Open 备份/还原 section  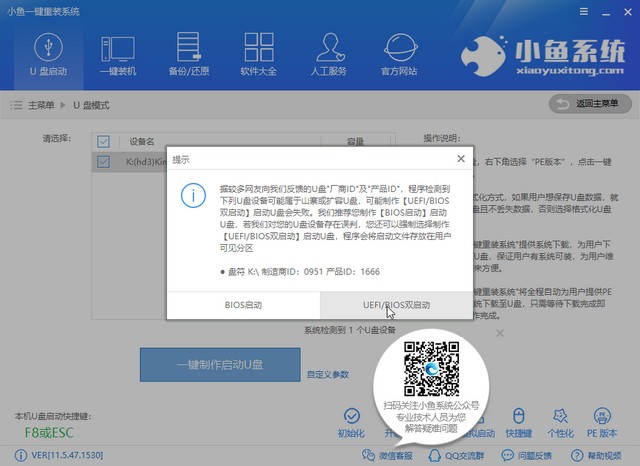click(189, 54)
